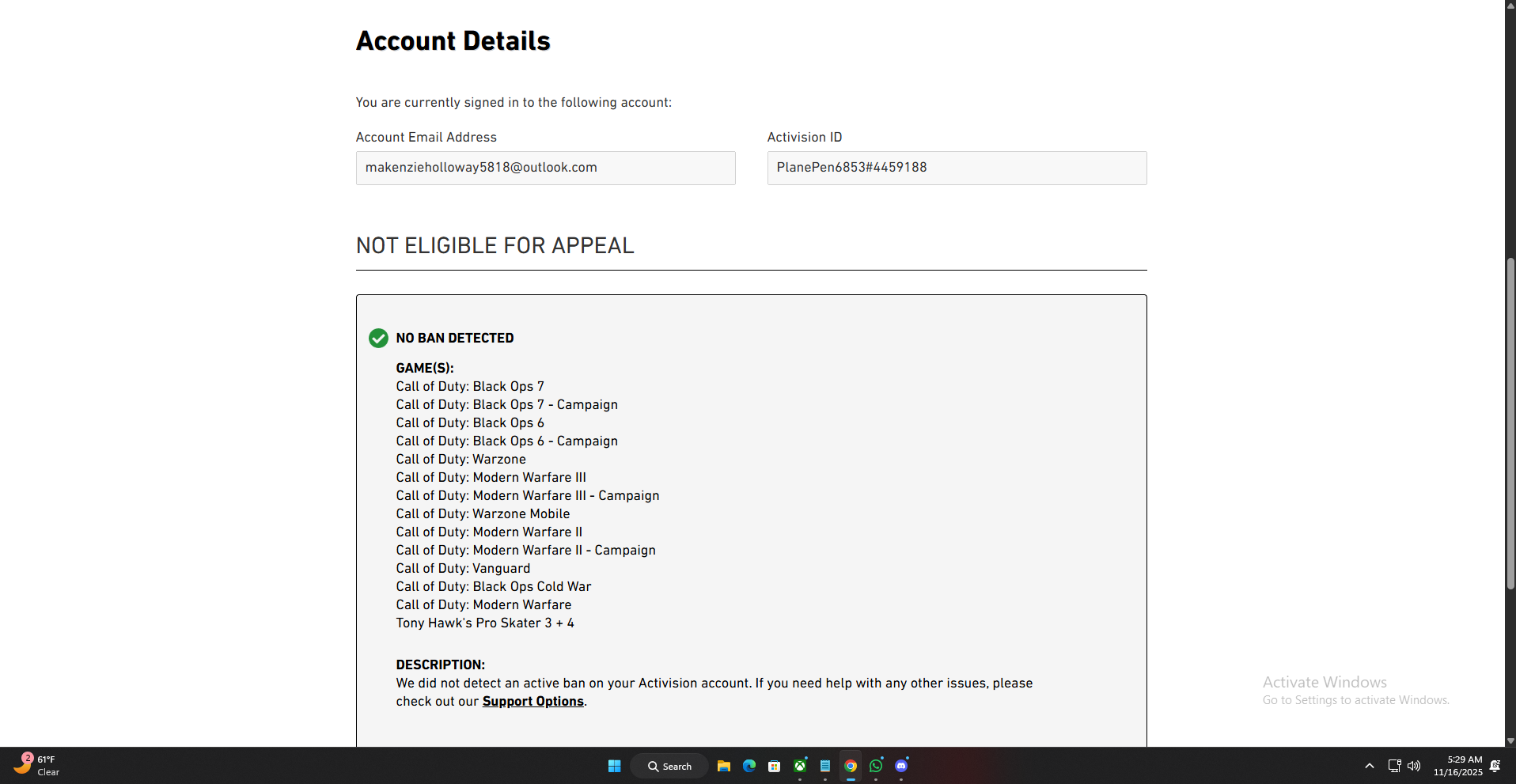1516x784 pixels.
Task: Open Discord from the taskbar
Action: 901,766
